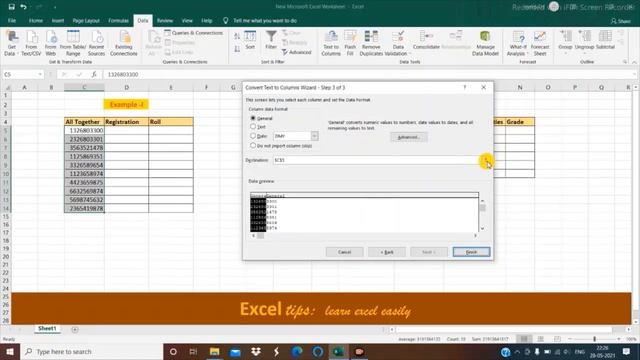
Task: Open Advanced filter options
Action: 297,52
